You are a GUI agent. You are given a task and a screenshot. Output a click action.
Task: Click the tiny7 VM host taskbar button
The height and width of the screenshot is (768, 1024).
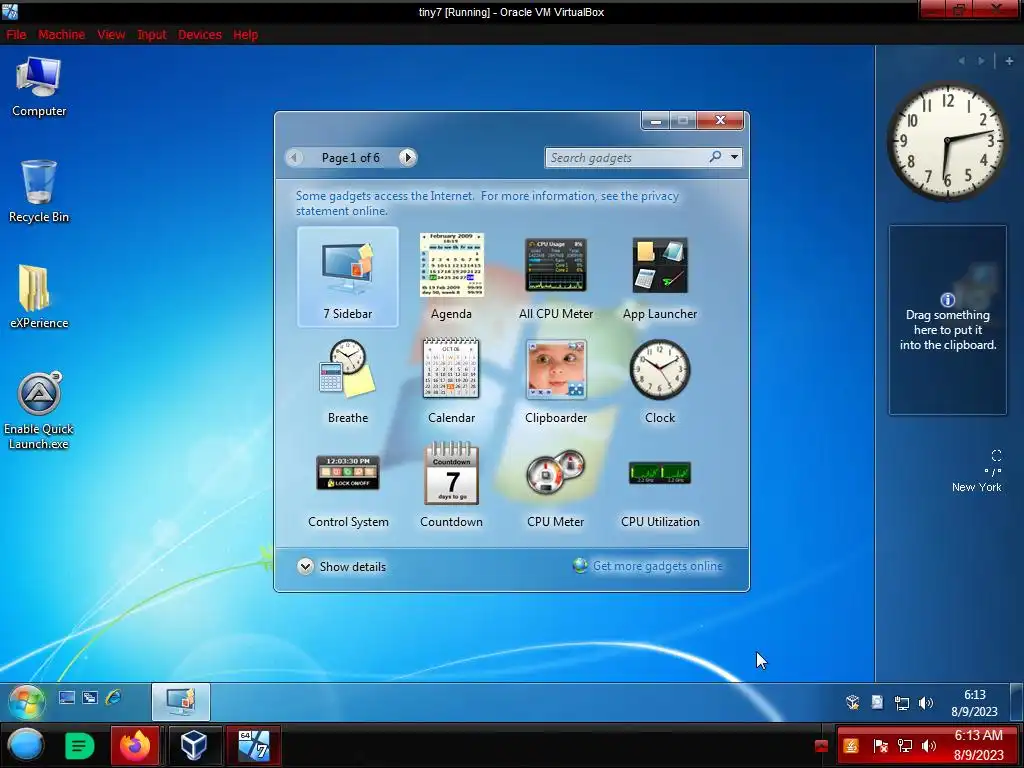[253, 745]
